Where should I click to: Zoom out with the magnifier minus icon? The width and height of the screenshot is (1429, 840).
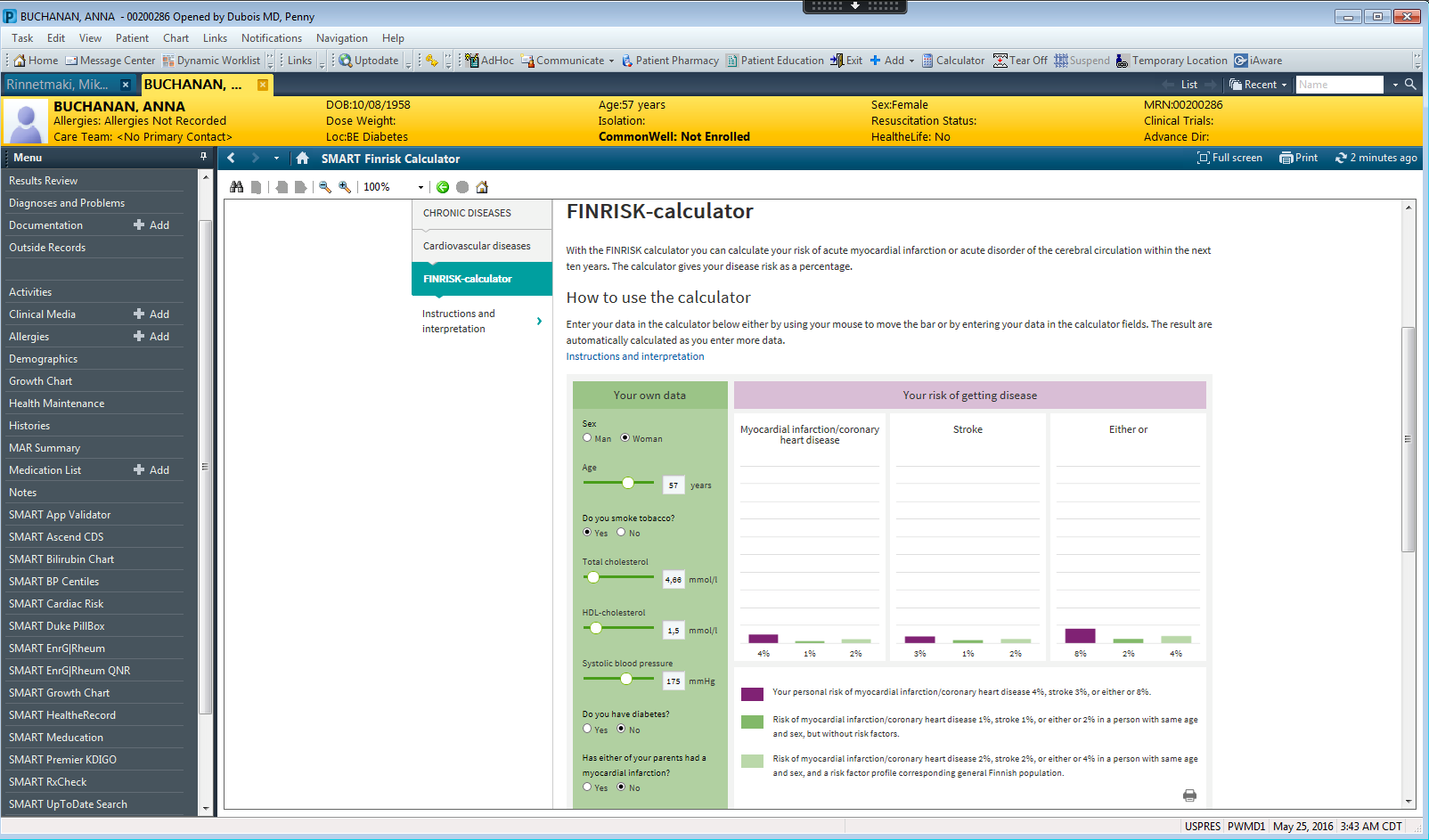(325, 187)
